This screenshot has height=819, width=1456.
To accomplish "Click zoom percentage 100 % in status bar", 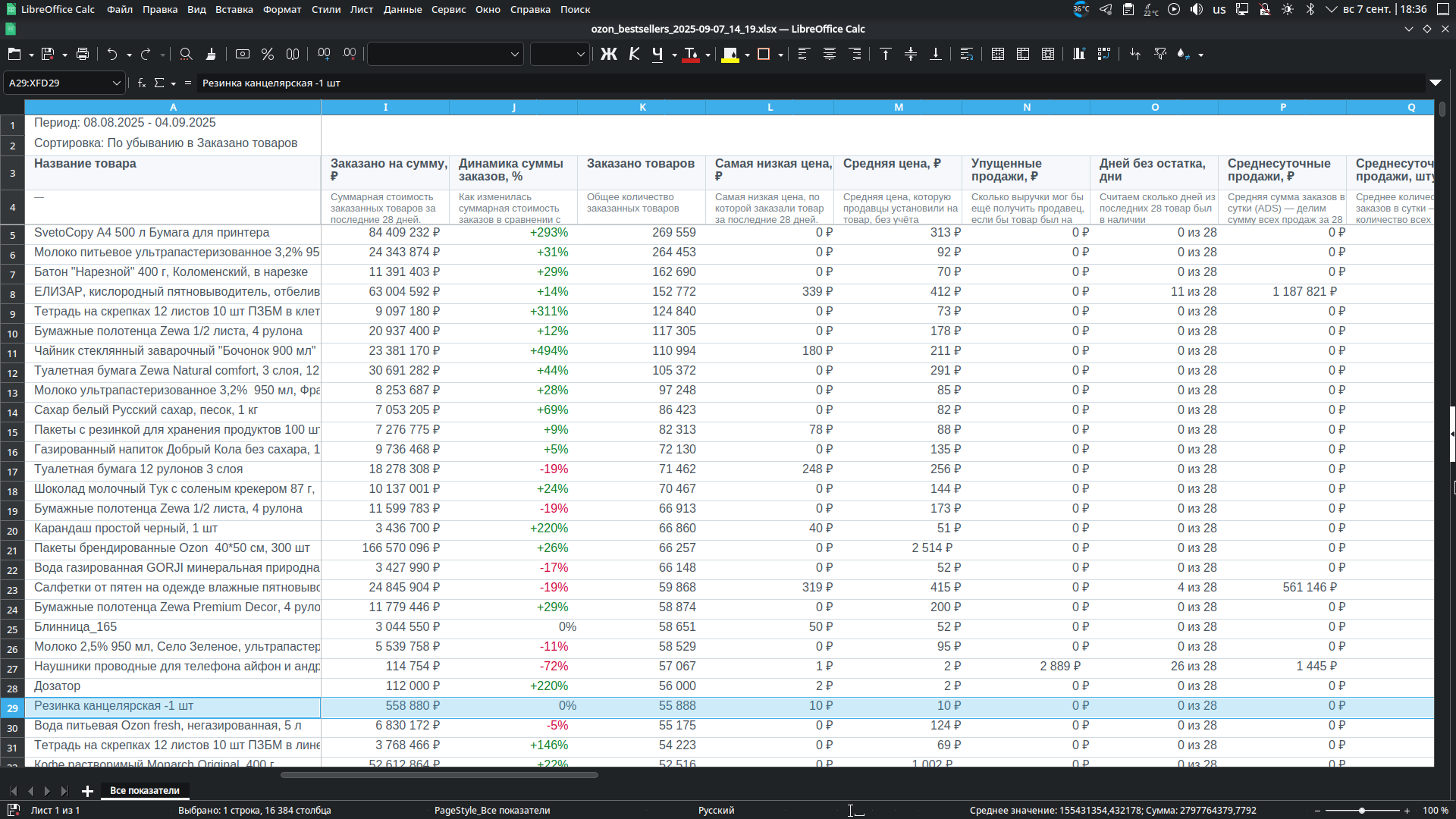I will click(1436, 810).
